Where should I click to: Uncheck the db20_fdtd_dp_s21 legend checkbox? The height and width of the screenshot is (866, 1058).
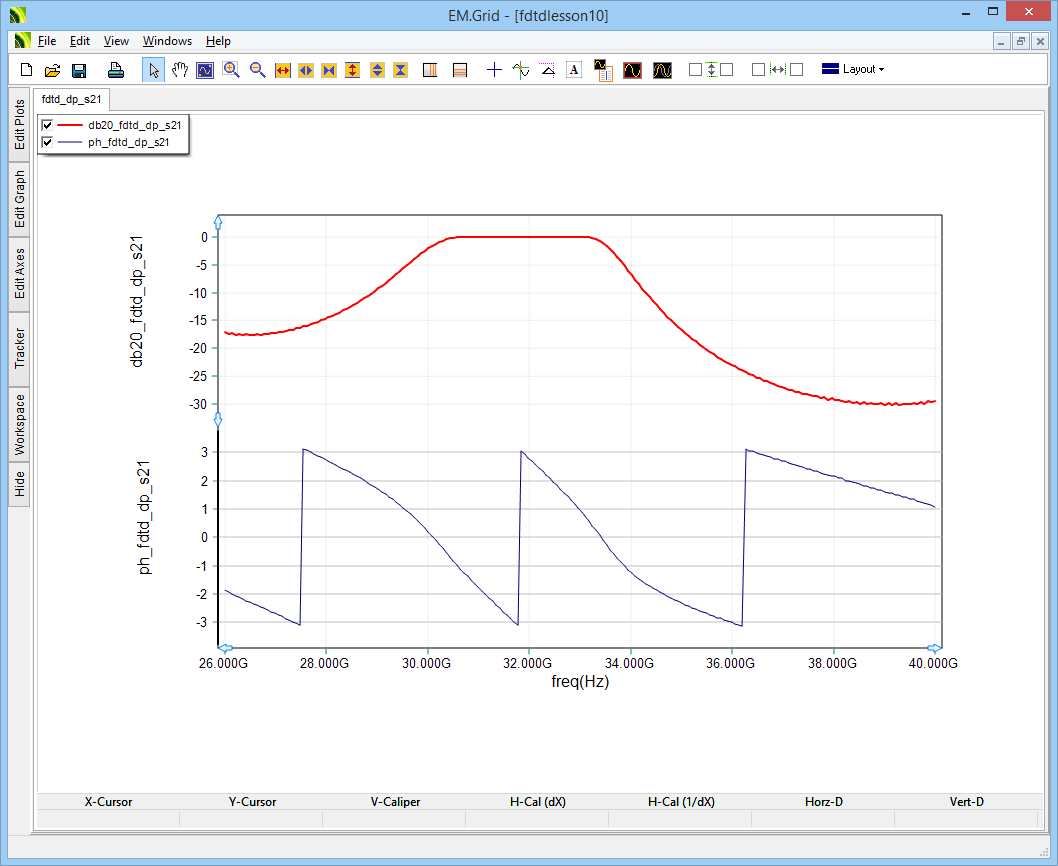pyautogui.click(x=47, y=126)
